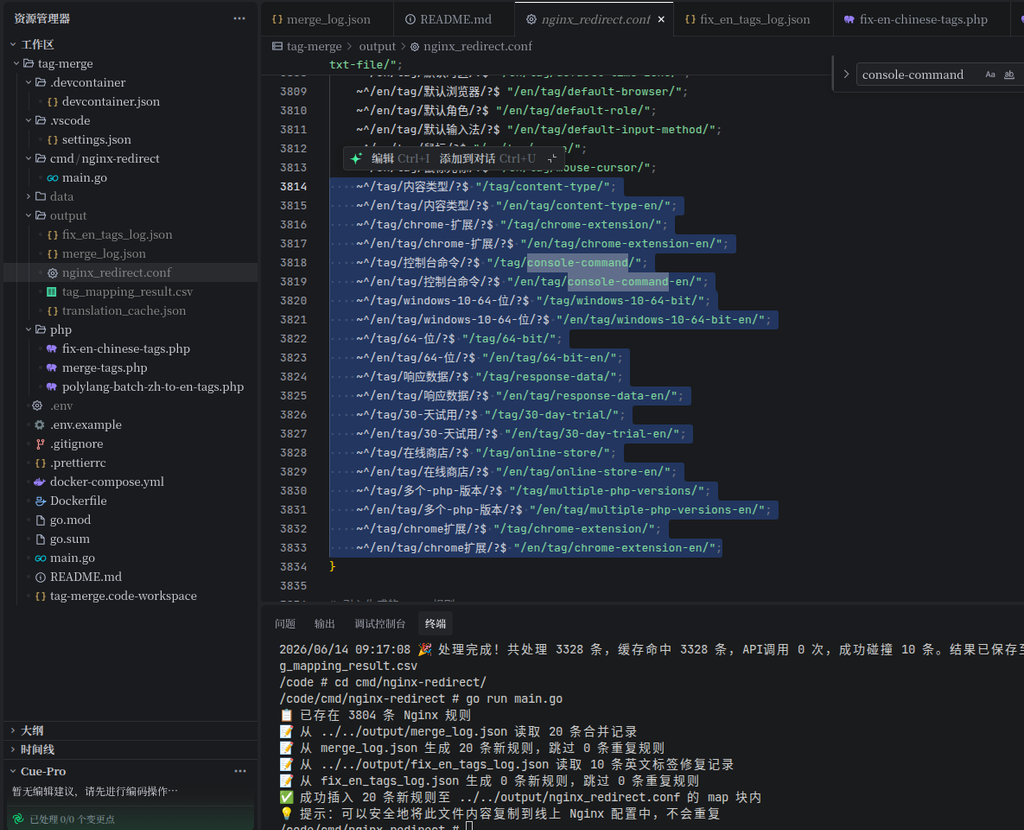Image resolution: width=1024 pixels, height=830 pixels.
Task: Click the git icon beside .gitignore
Action: (40, 444)
